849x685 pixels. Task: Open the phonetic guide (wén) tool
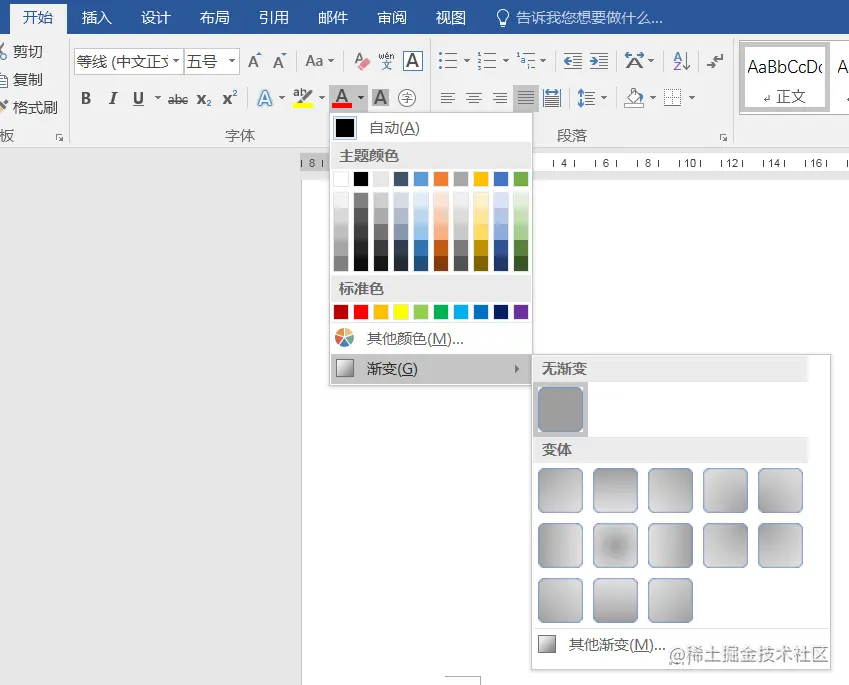(x=386, y=61)
